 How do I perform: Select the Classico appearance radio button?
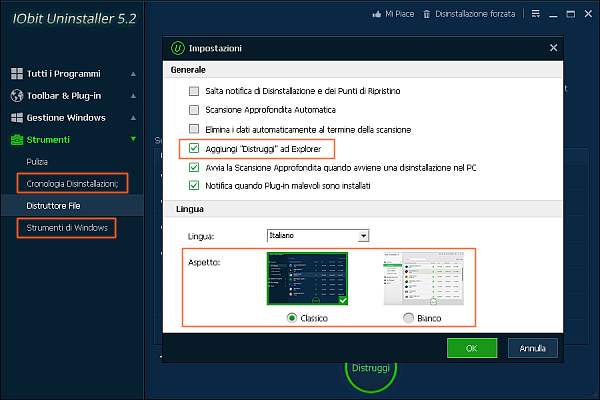click(292, 318)
